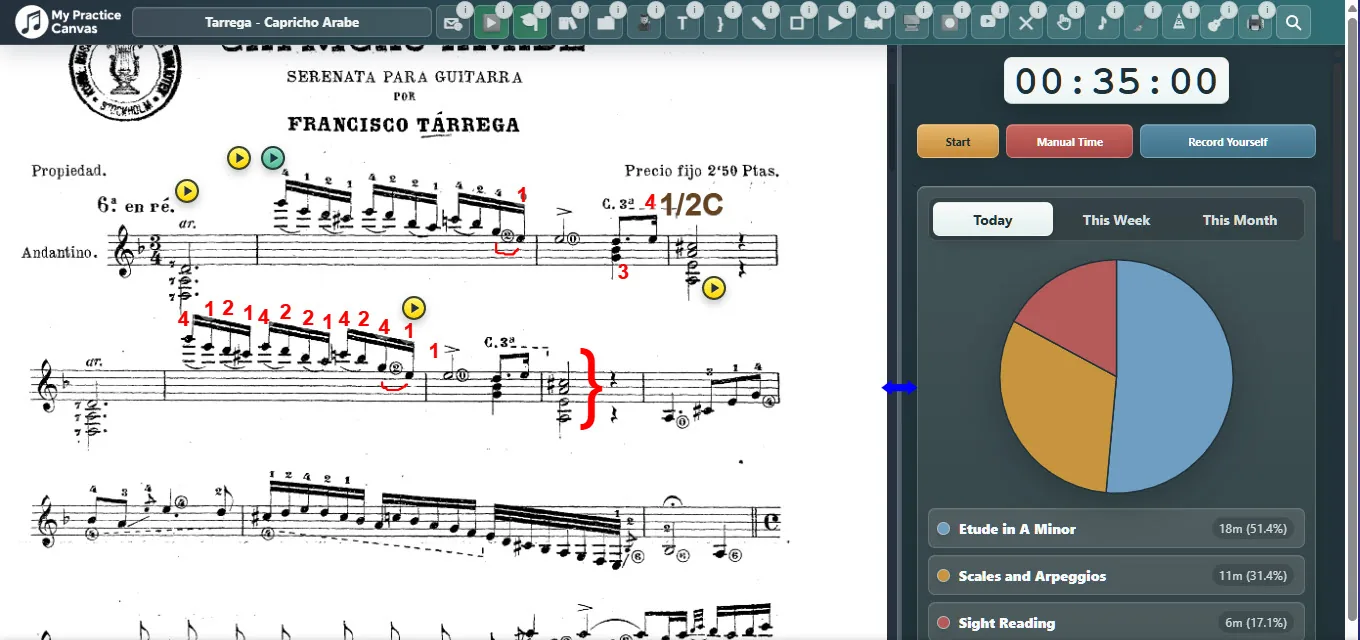The width and height of the screenshot is (1360, 640).
Task: Click the 11m (31.4%) value badge
Action: 1252,575
